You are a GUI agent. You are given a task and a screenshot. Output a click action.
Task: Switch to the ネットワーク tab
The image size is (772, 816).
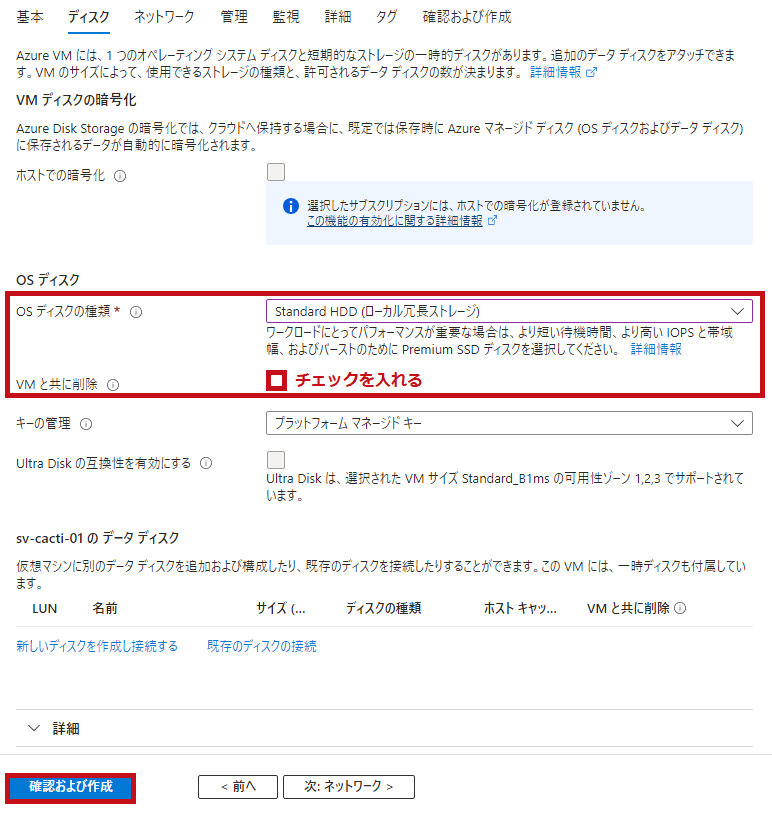164,17
